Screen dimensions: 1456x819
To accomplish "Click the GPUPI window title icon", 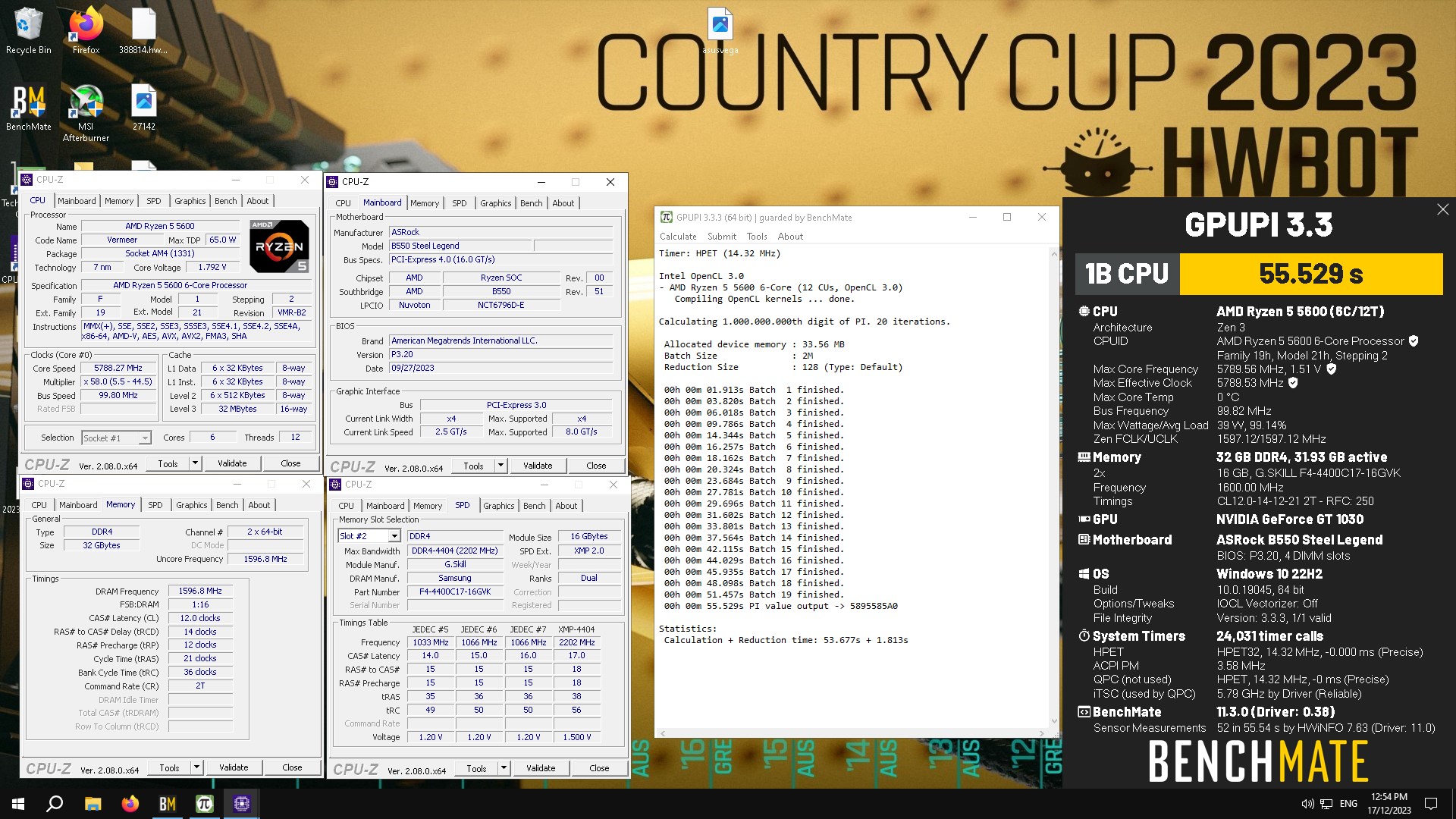I will 666,218.
